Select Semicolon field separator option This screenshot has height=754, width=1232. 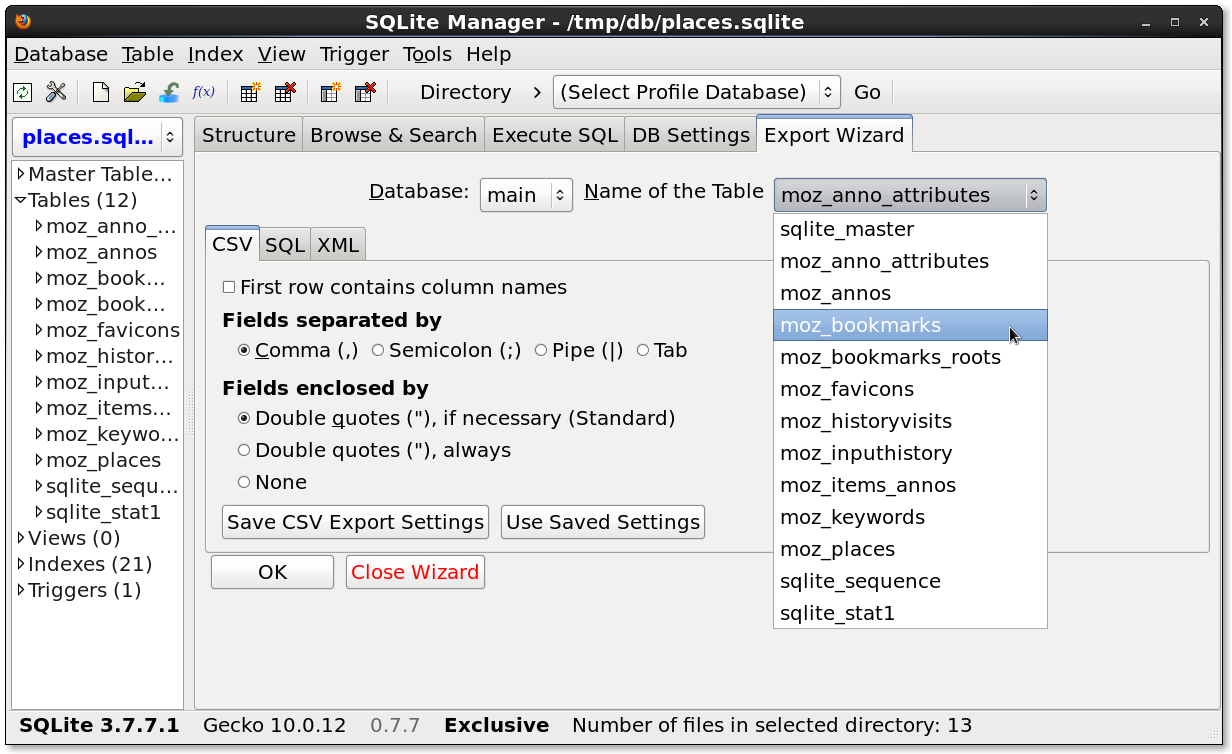tap(378, 350)
